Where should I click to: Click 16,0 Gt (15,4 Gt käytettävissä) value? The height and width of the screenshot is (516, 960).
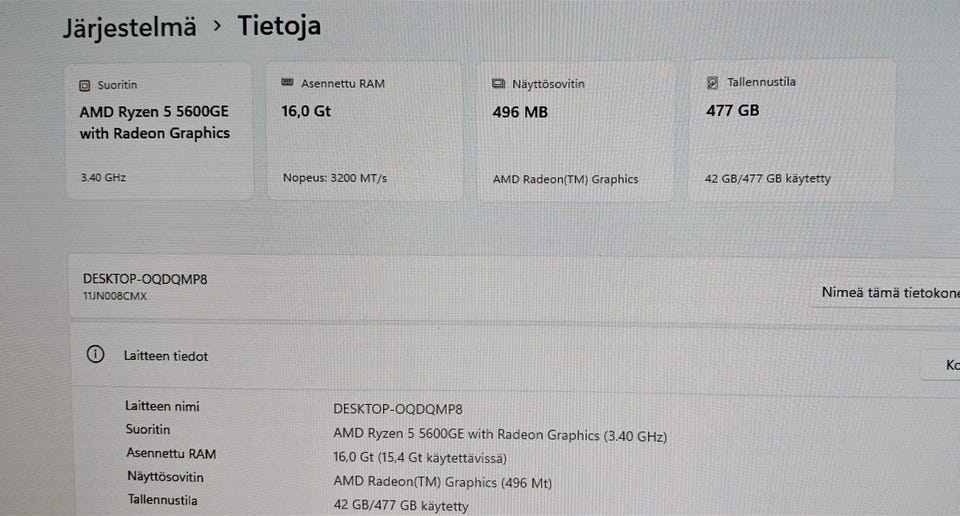coord(420,458)
